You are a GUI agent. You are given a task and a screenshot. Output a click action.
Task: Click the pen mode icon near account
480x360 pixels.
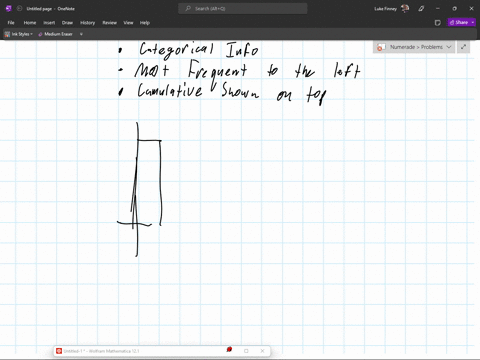(421, 9)
